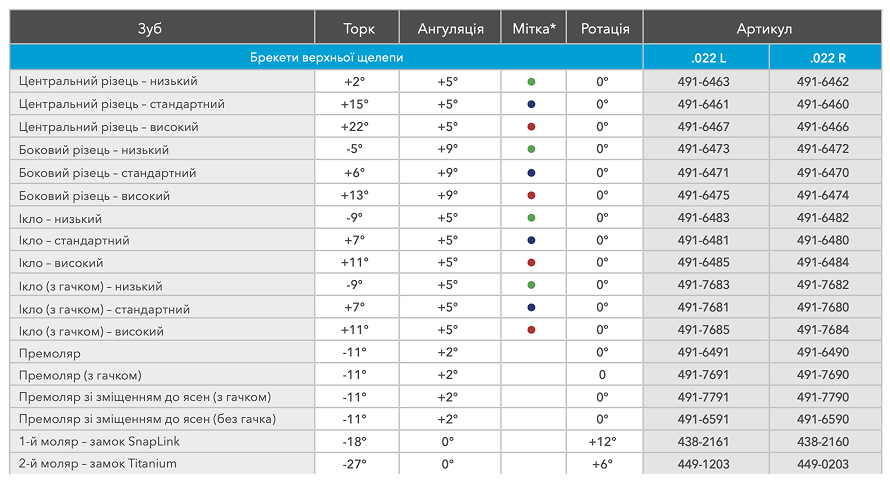Click the red mark in Ікло (з гачком) – високий row
The image size is (890, 484).
531,330
